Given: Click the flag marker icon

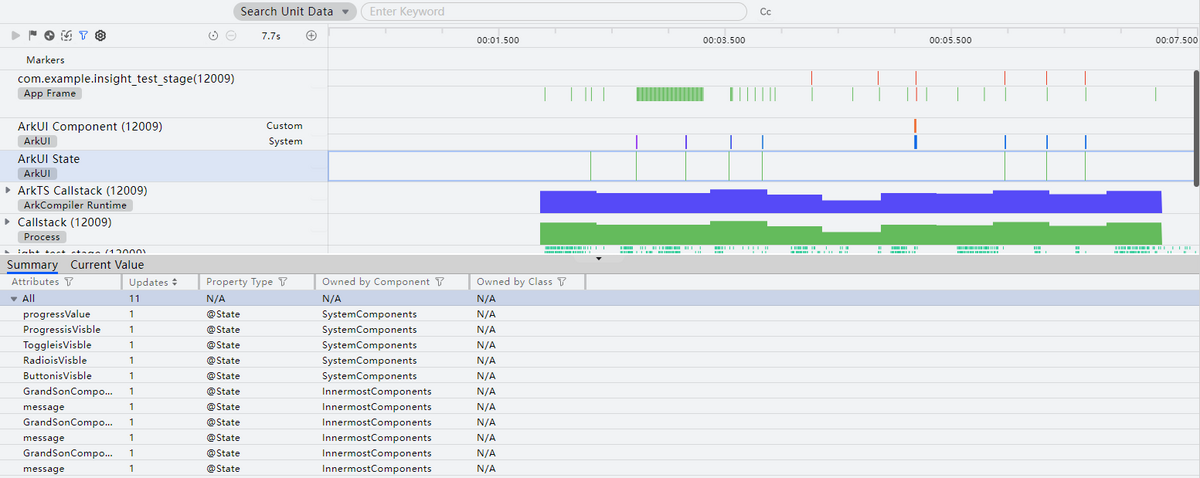Looking at the screenshot, I should pos(32,35).
